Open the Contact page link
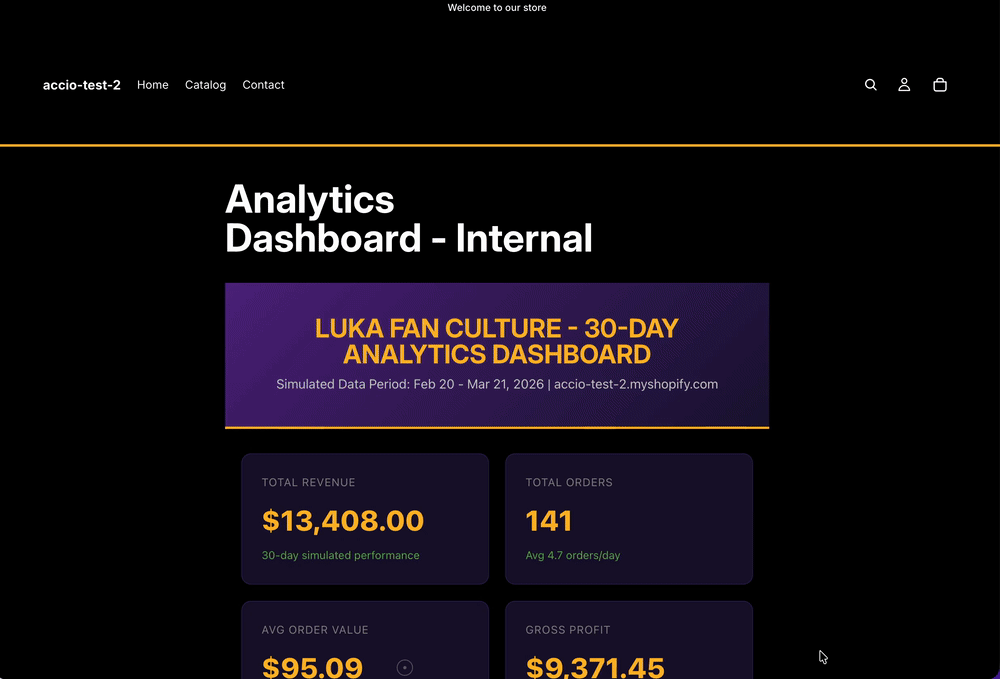This screenshot has width=1000, height=679. [263, 85]
